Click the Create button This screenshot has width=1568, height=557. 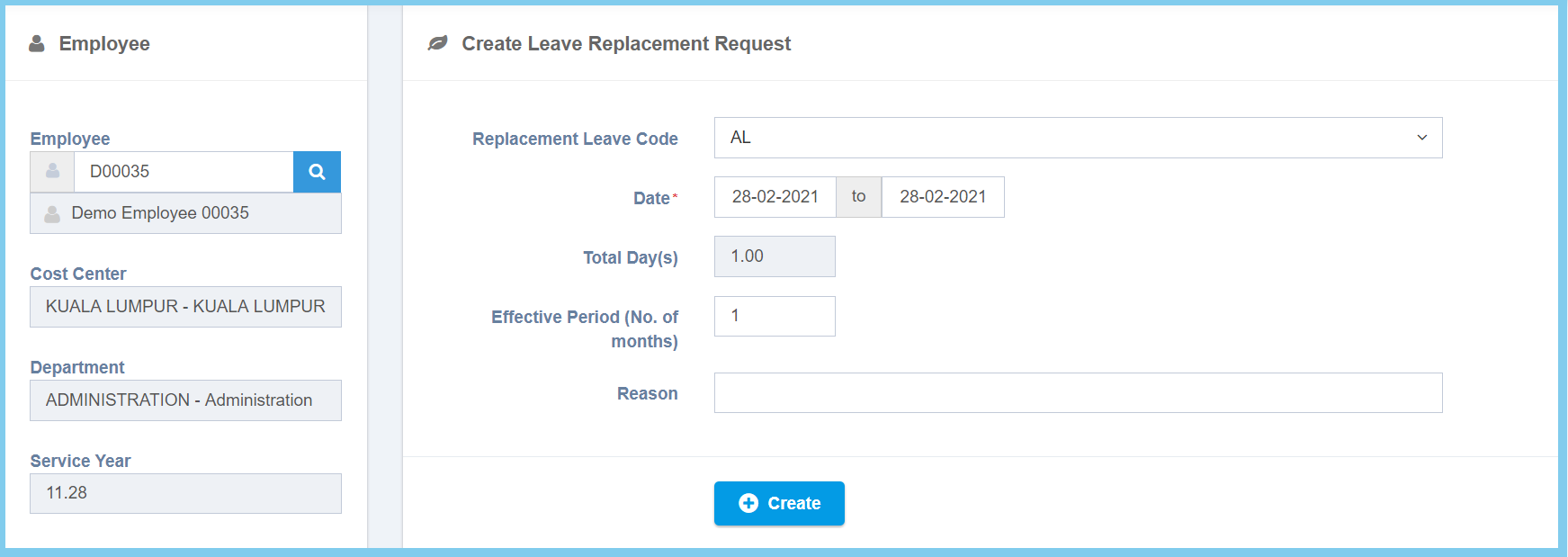[x=779, y=503]
